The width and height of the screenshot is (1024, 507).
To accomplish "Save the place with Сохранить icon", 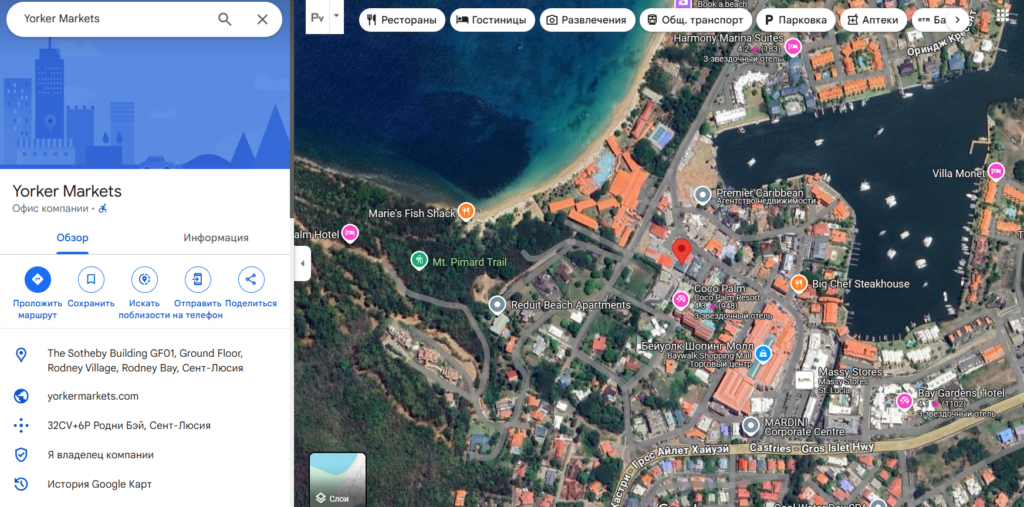I will point(91,280).
